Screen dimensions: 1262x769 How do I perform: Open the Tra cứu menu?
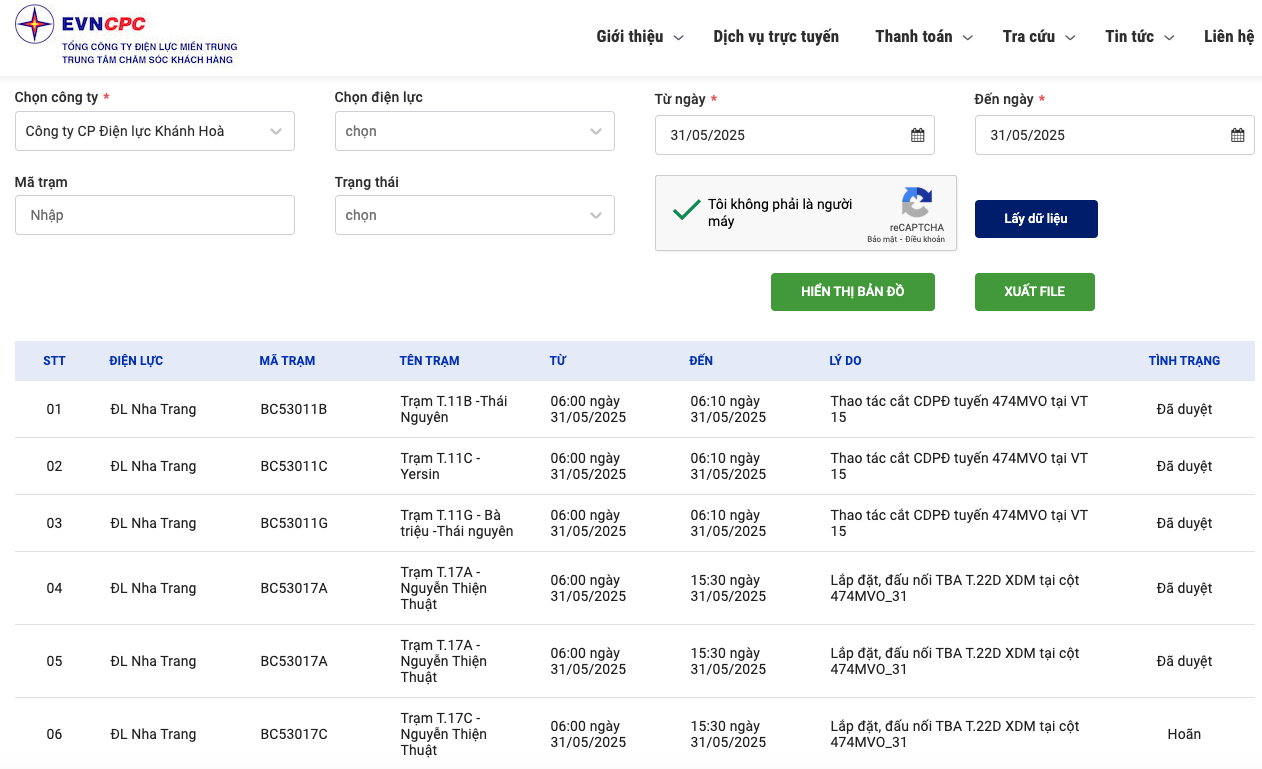coord(1038,37)
